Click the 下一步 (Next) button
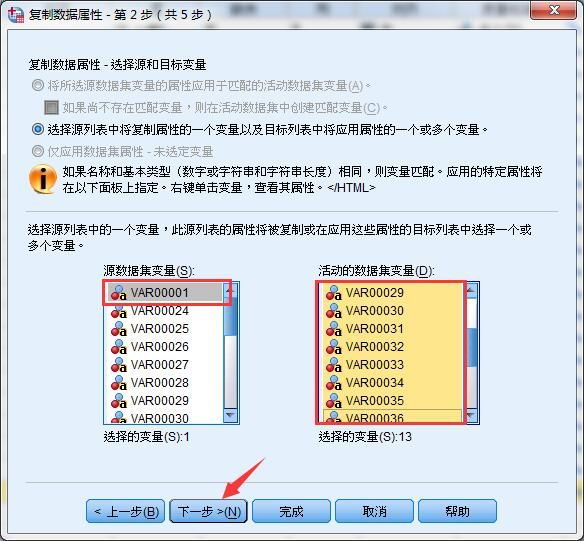Screen dimensions: 584x541 click(x=209, y=512)
